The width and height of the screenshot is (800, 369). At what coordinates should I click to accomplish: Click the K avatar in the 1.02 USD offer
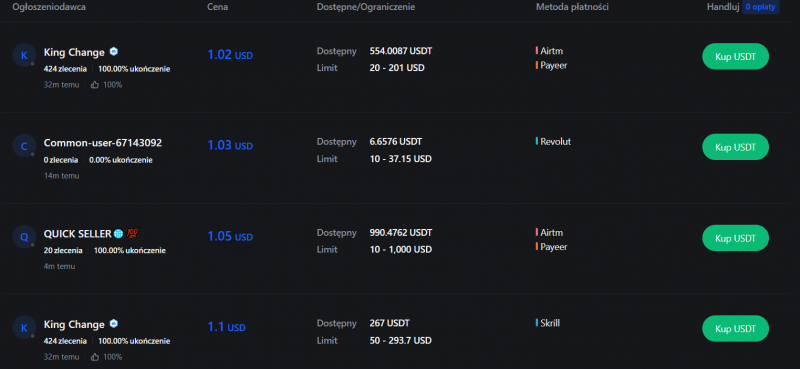[x=24, y=55]
